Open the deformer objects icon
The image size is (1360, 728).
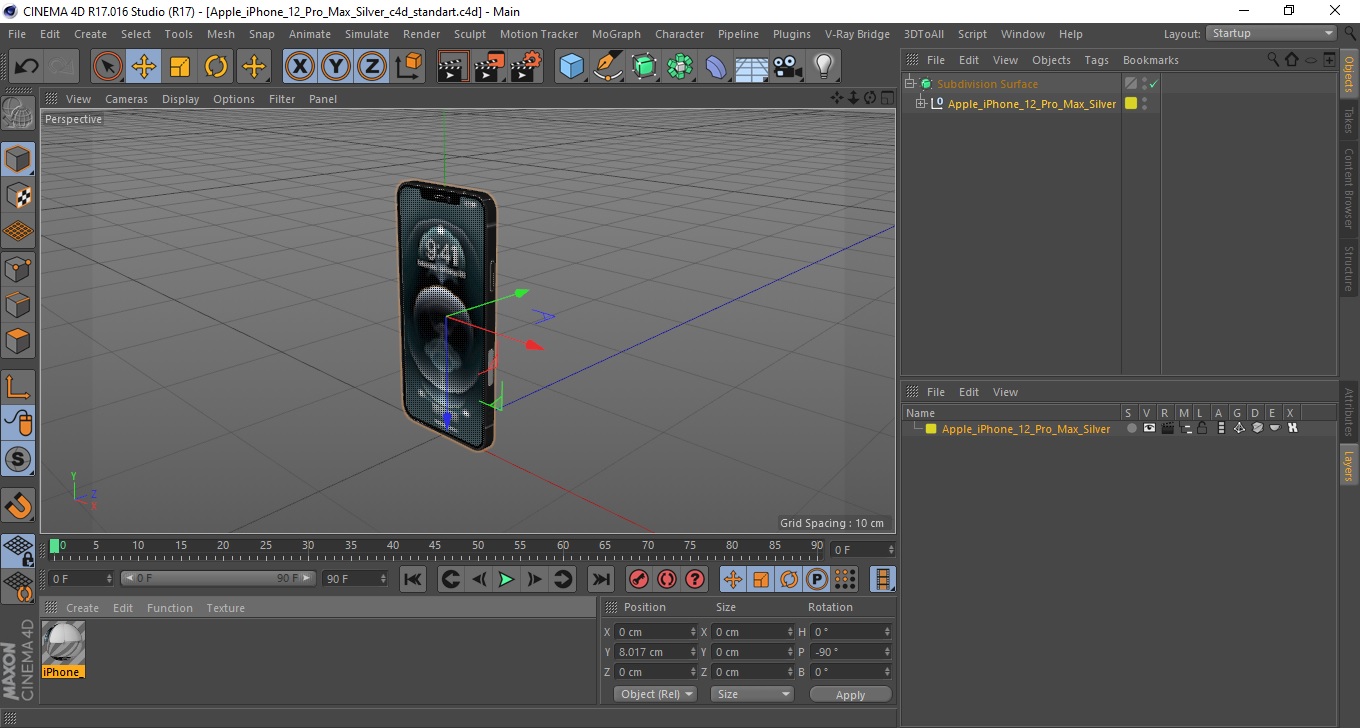click(x=716, y=67)
